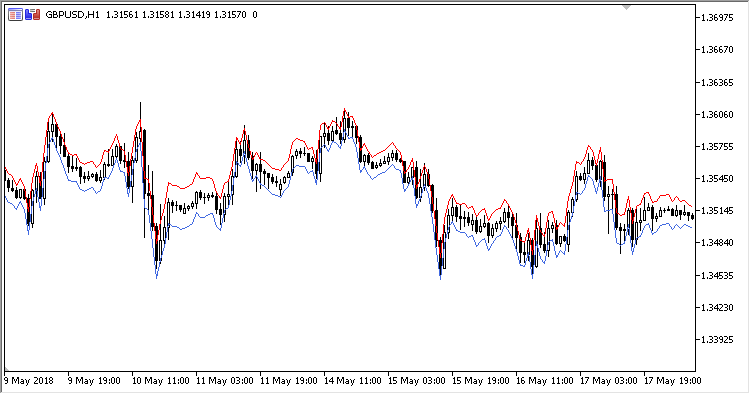750x394 pixels.
Task: Click the 14 May 11:00 time label
Action: tap(353, 381)
